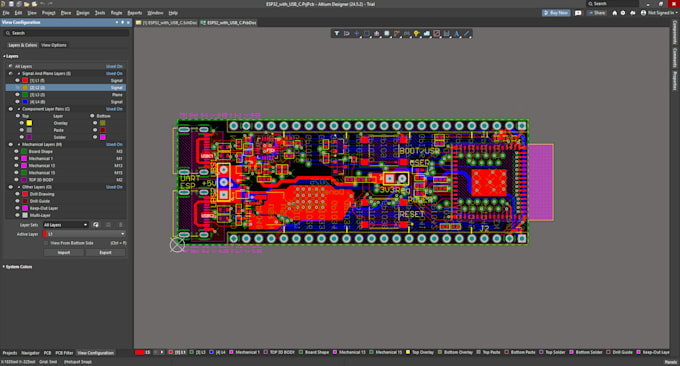Click the Buy Now button
This screenshot has width=680, height=366.
coord(556,13)
